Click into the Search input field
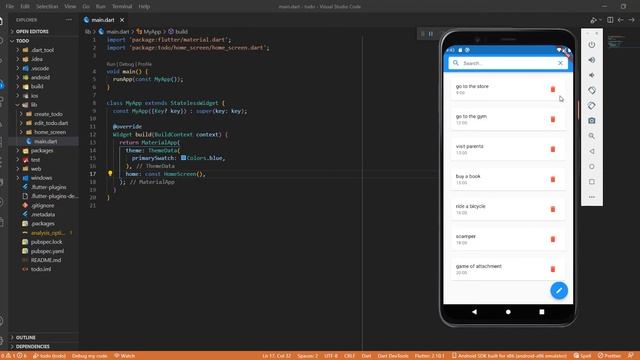This screenshot has width=640, height=360. click(508, 63)
